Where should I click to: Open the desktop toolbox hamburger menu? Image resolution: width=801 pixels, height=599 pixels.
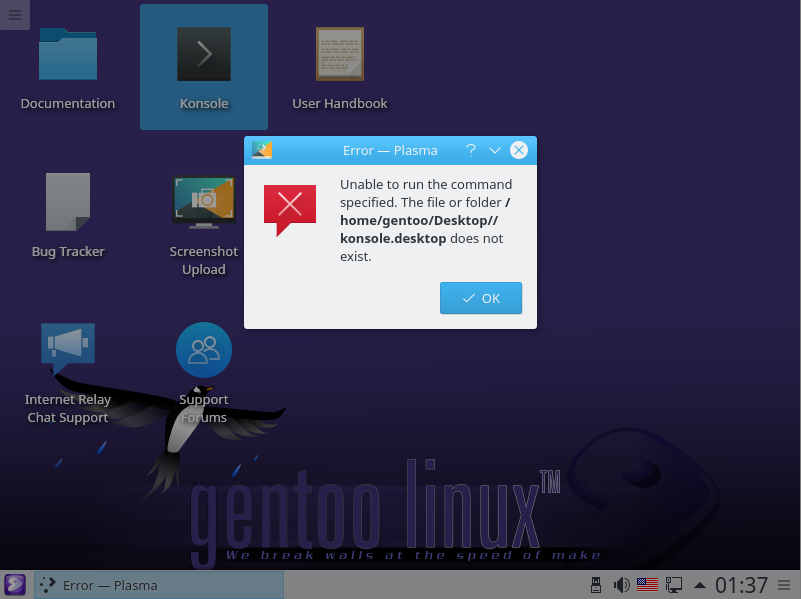(15, 15)
